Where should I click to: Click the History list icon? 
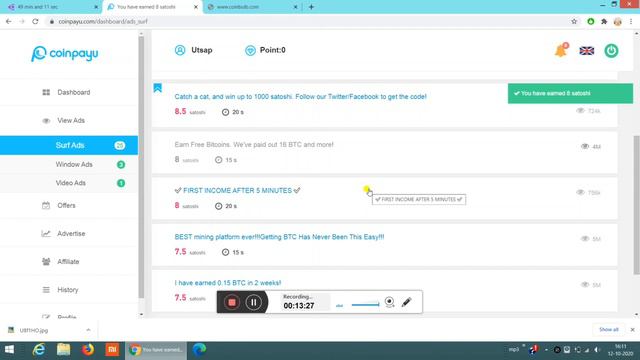pyautogui.click(x=46, y=290)
